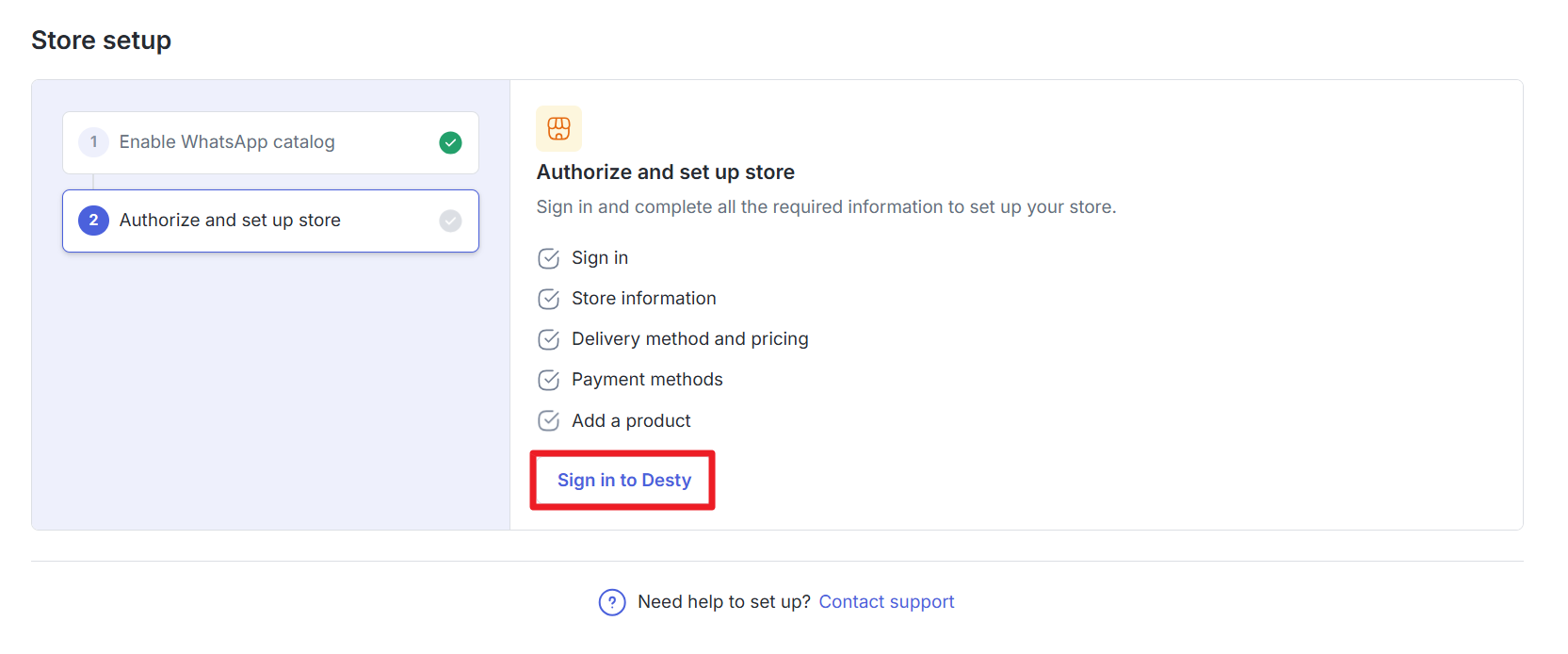
Task: Toggle the Delivery method and pricing checkbox
Action: 548,339
